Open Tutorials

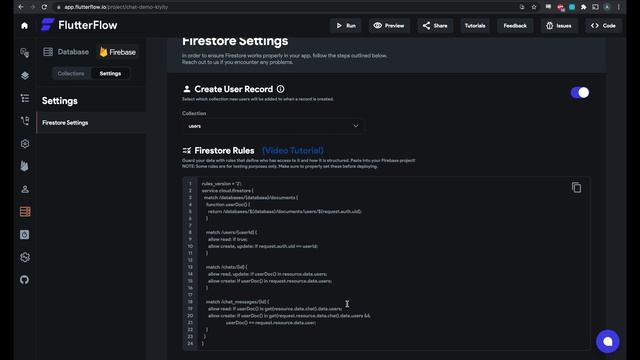click(x=475, y=26)
